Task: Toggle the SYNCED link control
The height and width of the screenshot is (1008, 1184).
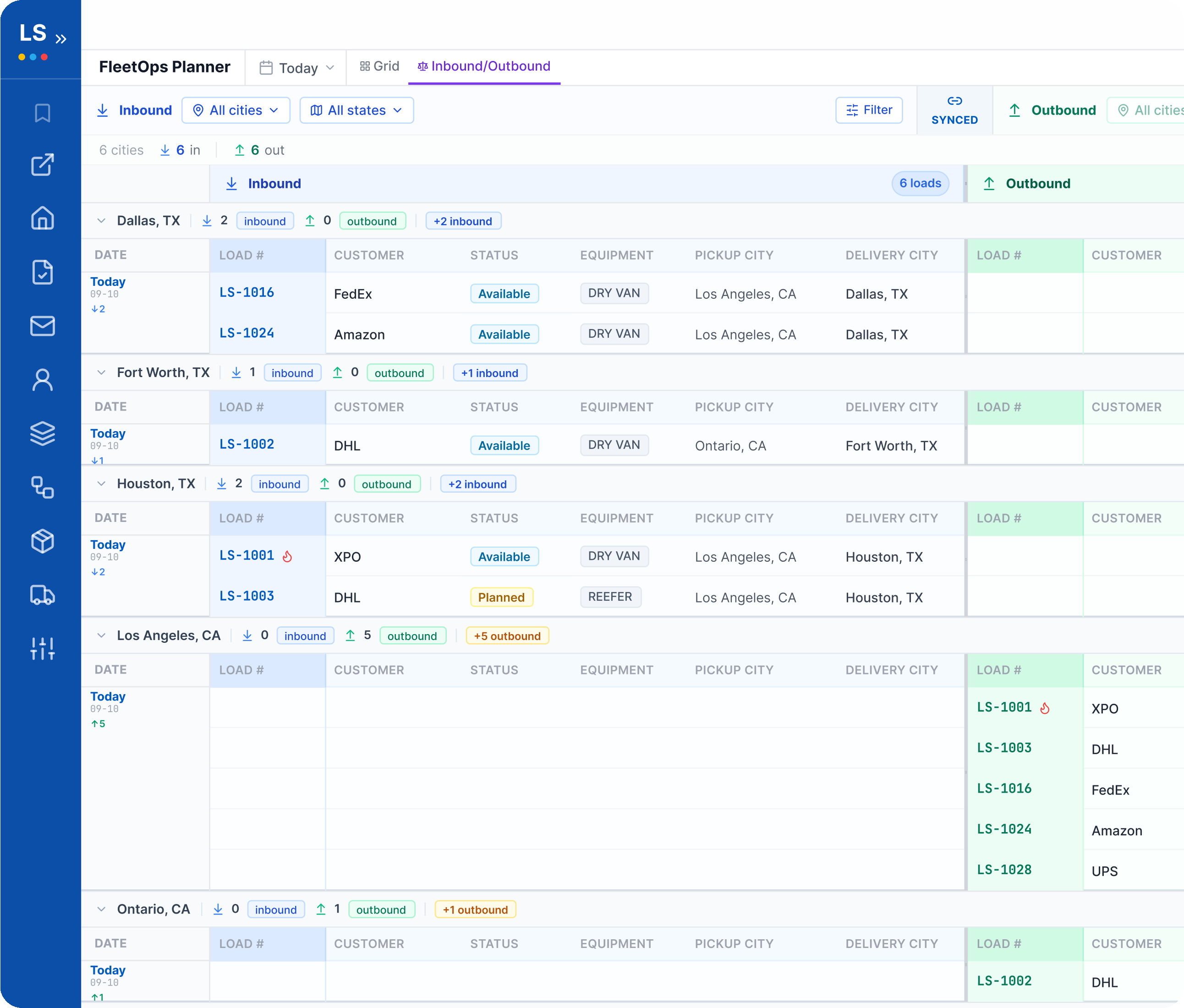Action: pos(954,110)
